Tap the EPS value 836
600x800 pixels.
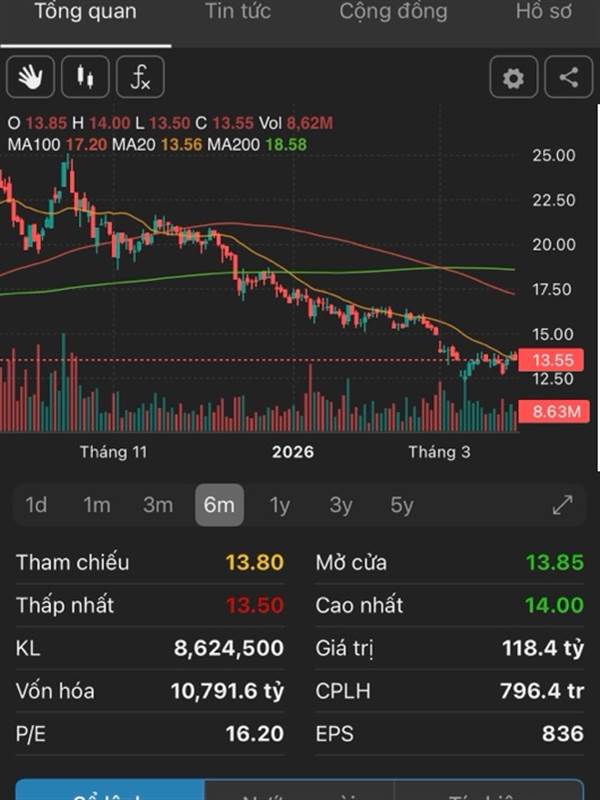pos(563,734)
